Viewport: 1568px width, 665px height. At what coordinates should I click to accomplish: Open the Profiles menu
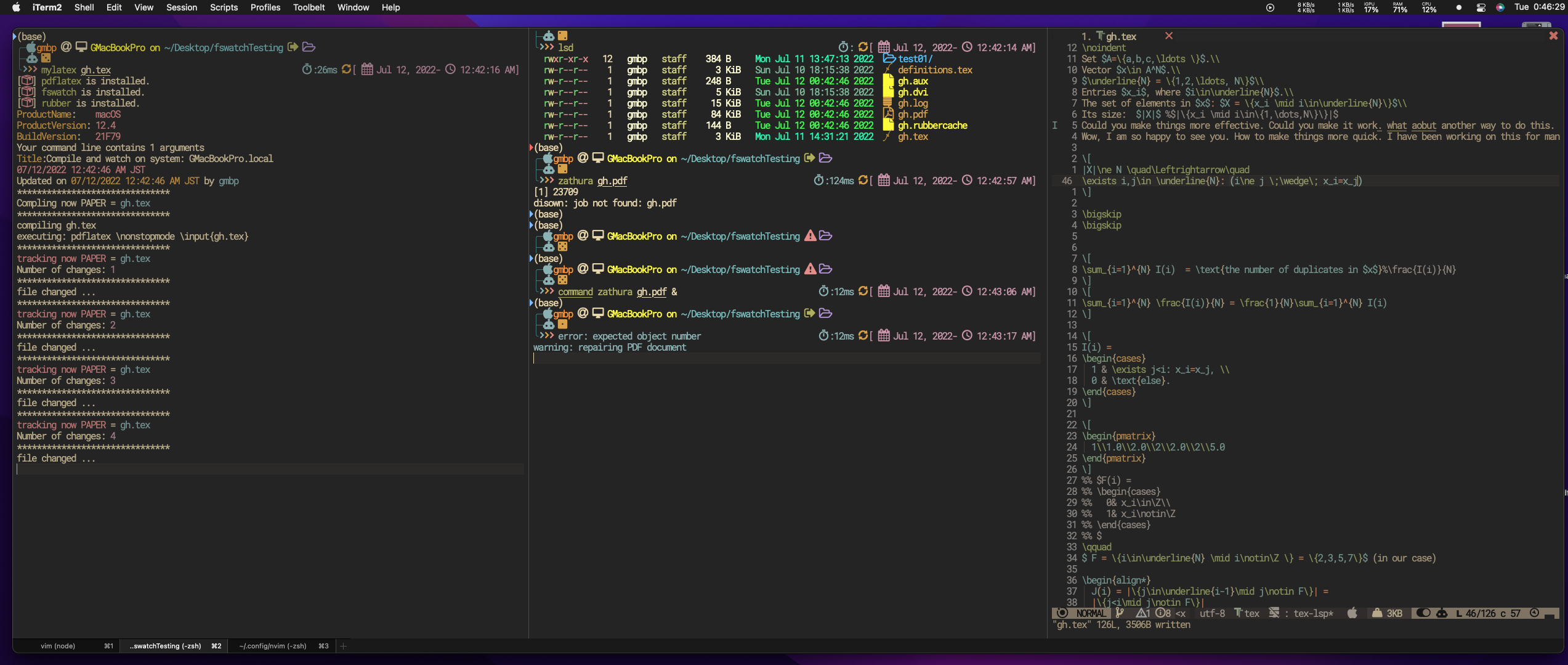pyautogui.click(x=265, y=7)
